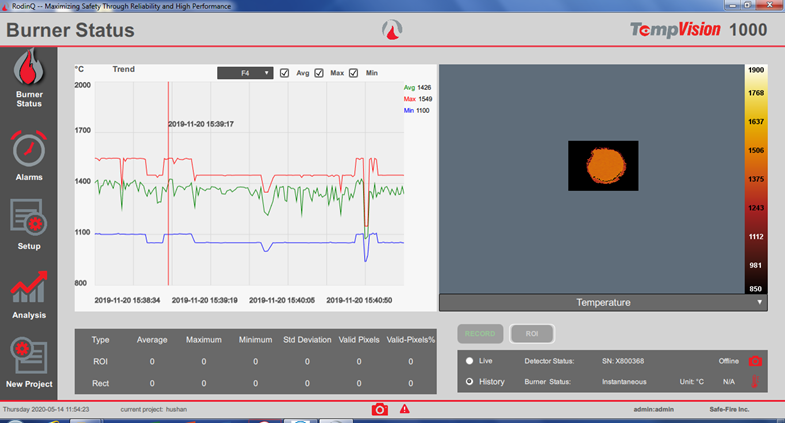785x423 pixels.
Task: Open the F4 burner dropdown
Action: [x=245, y=73]
